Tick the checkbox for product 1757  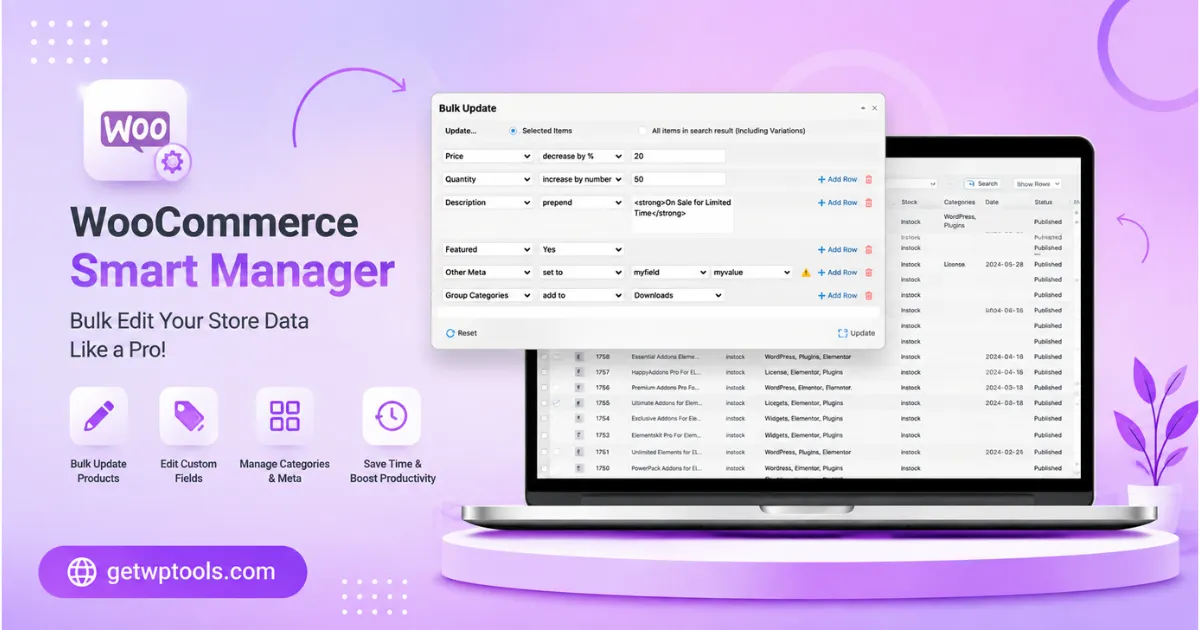pos(545,372)
